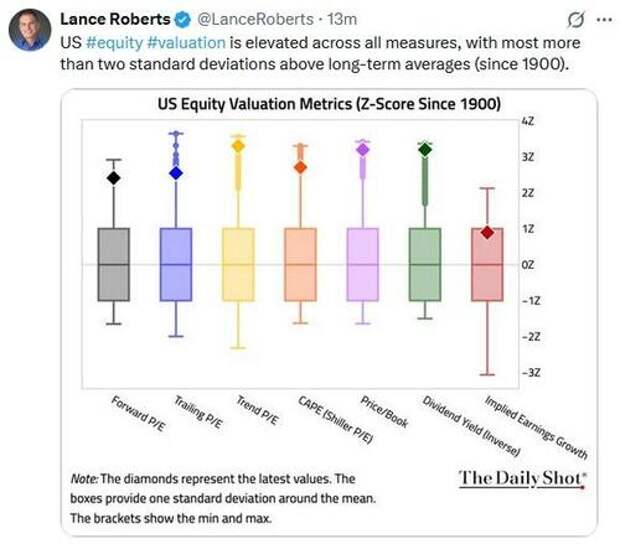This screenshot has width=620, height=544.
Task: Click the black Forward P/E diamond
Action: [114, 178]
